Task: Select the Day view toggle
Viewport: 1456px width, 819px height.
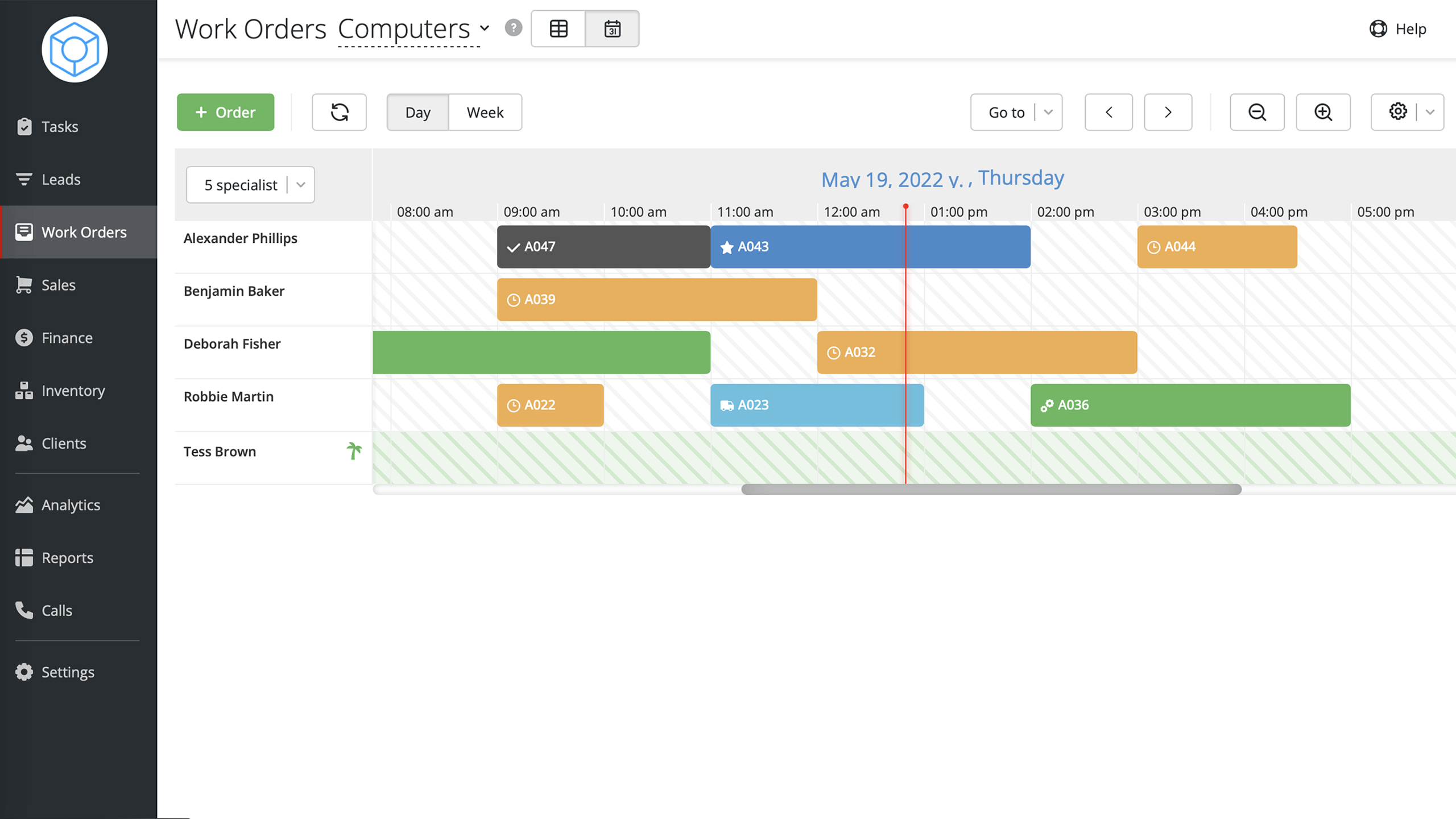Action: (418, 112)
